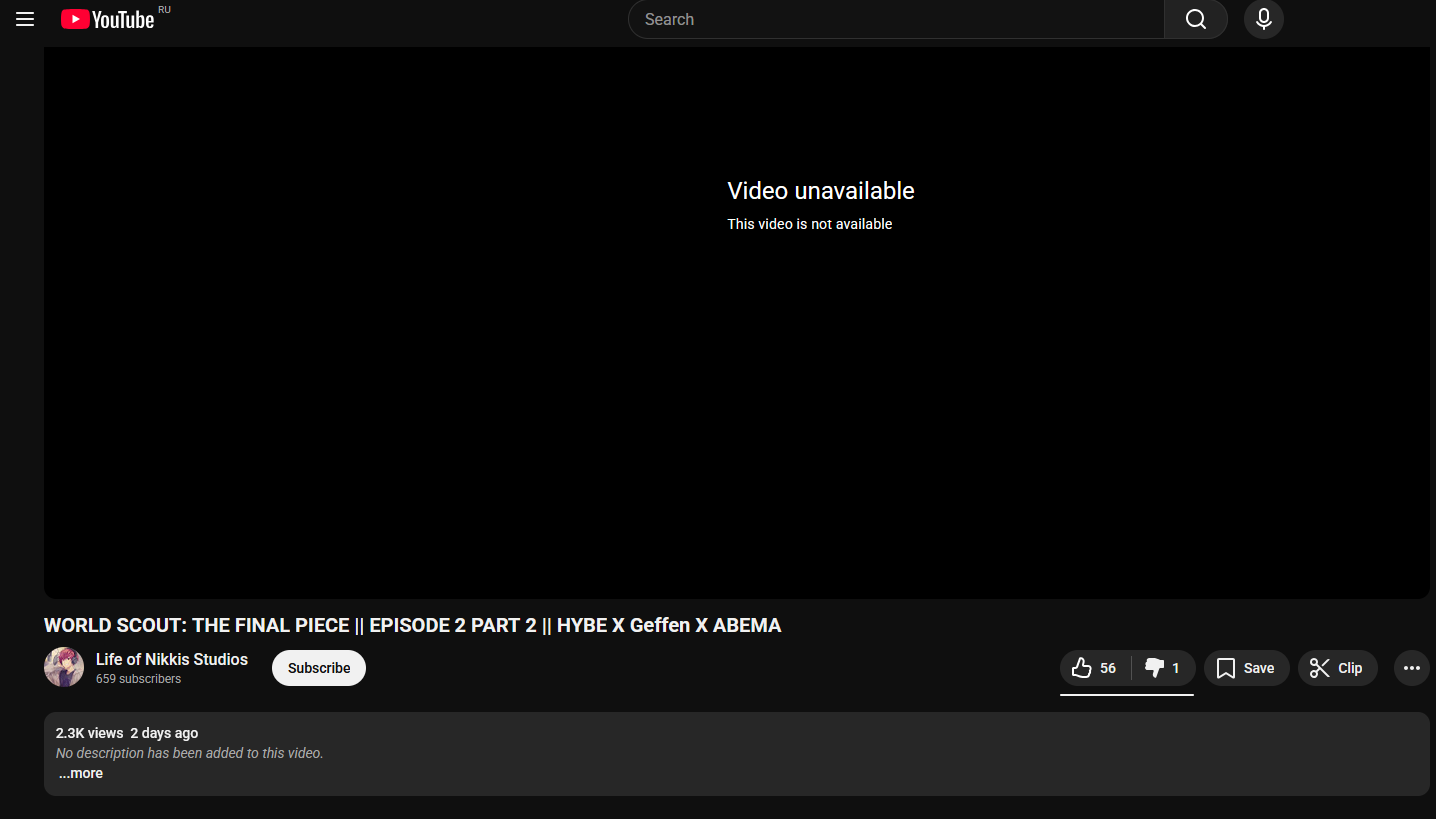Like this video
1436x819 pixels.
(1095, 668)
